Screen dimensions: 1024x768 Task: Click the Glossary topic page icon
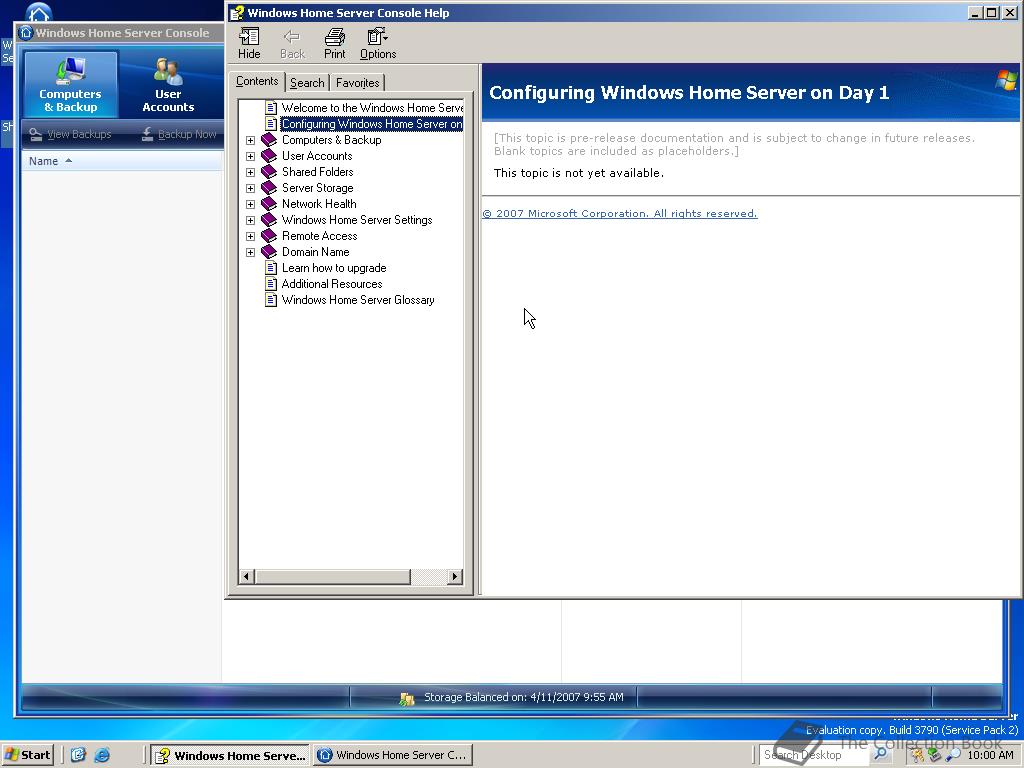pos(271,300)
